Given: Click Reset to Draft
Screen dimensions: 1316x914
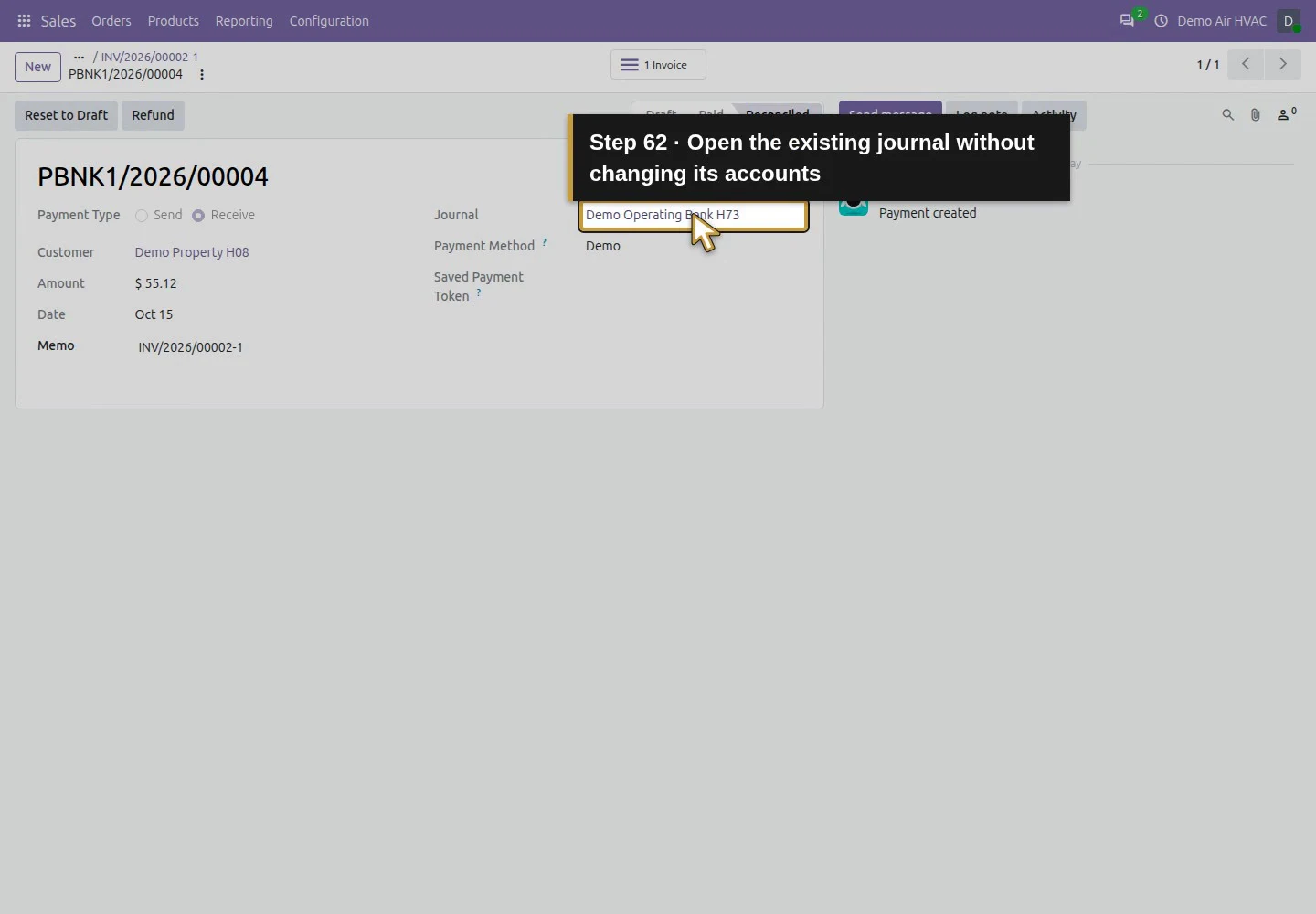Looking at the screenshot, I should tap(66, 115).
